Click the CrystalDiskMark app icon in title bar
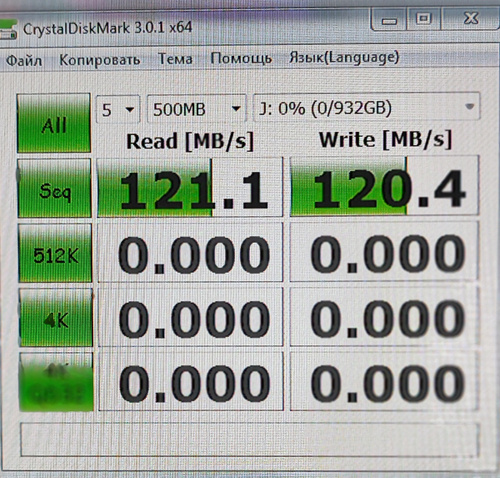The height and width of the screenshot is (478, 500). point(8,29)
